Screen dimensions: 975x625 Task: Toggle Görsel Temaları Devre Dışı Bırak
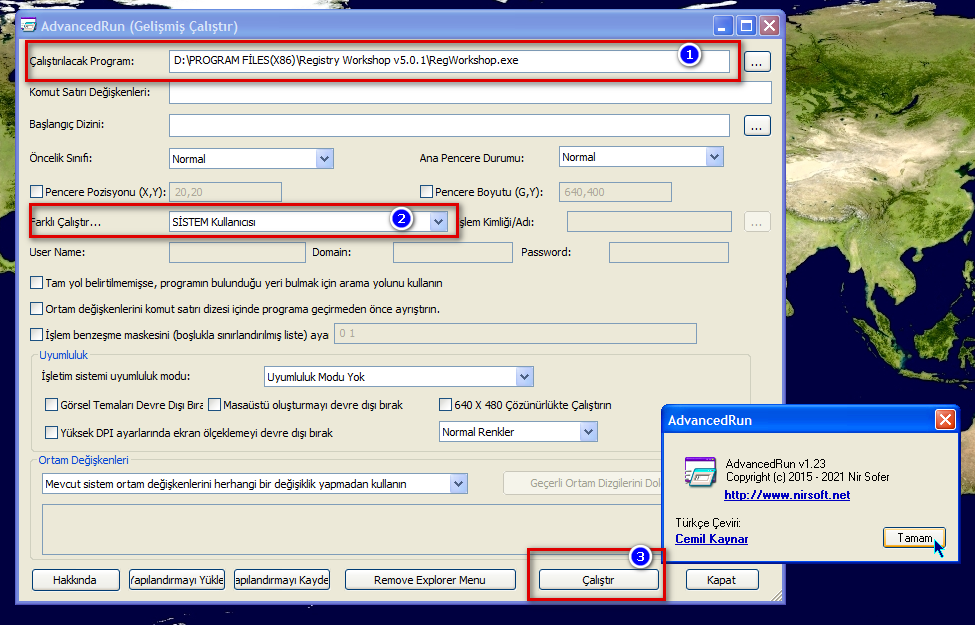52,405
